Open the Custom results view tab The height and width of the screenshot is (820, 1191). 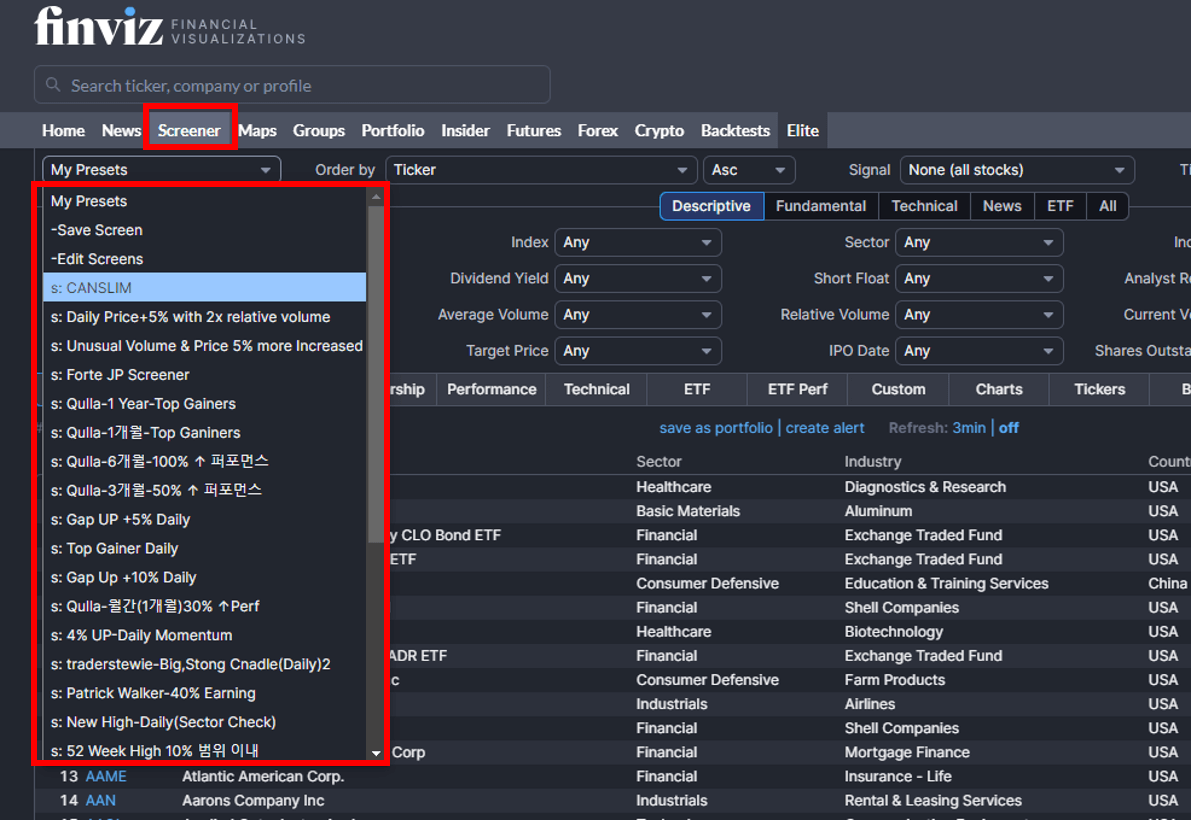point(899,389)
